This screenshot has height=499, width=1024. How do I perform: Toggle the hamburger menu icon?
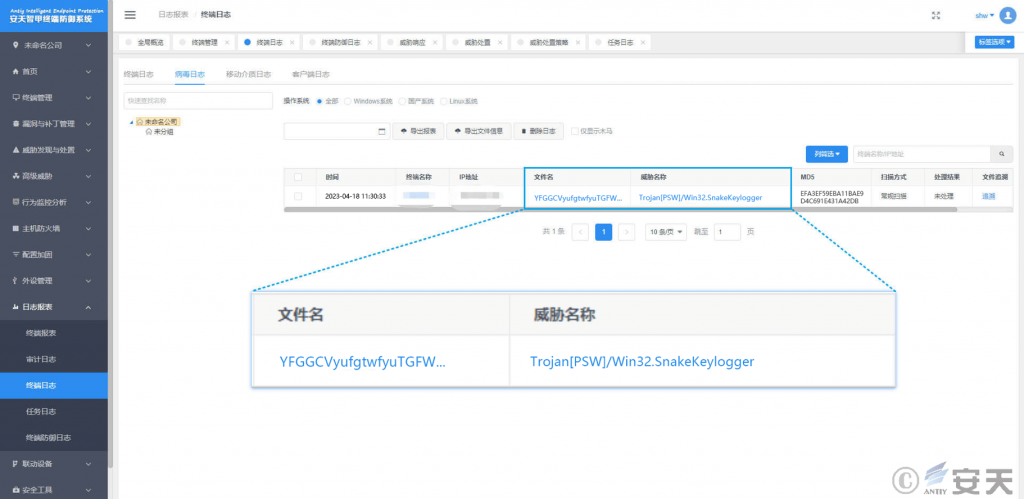coord(130,15)
